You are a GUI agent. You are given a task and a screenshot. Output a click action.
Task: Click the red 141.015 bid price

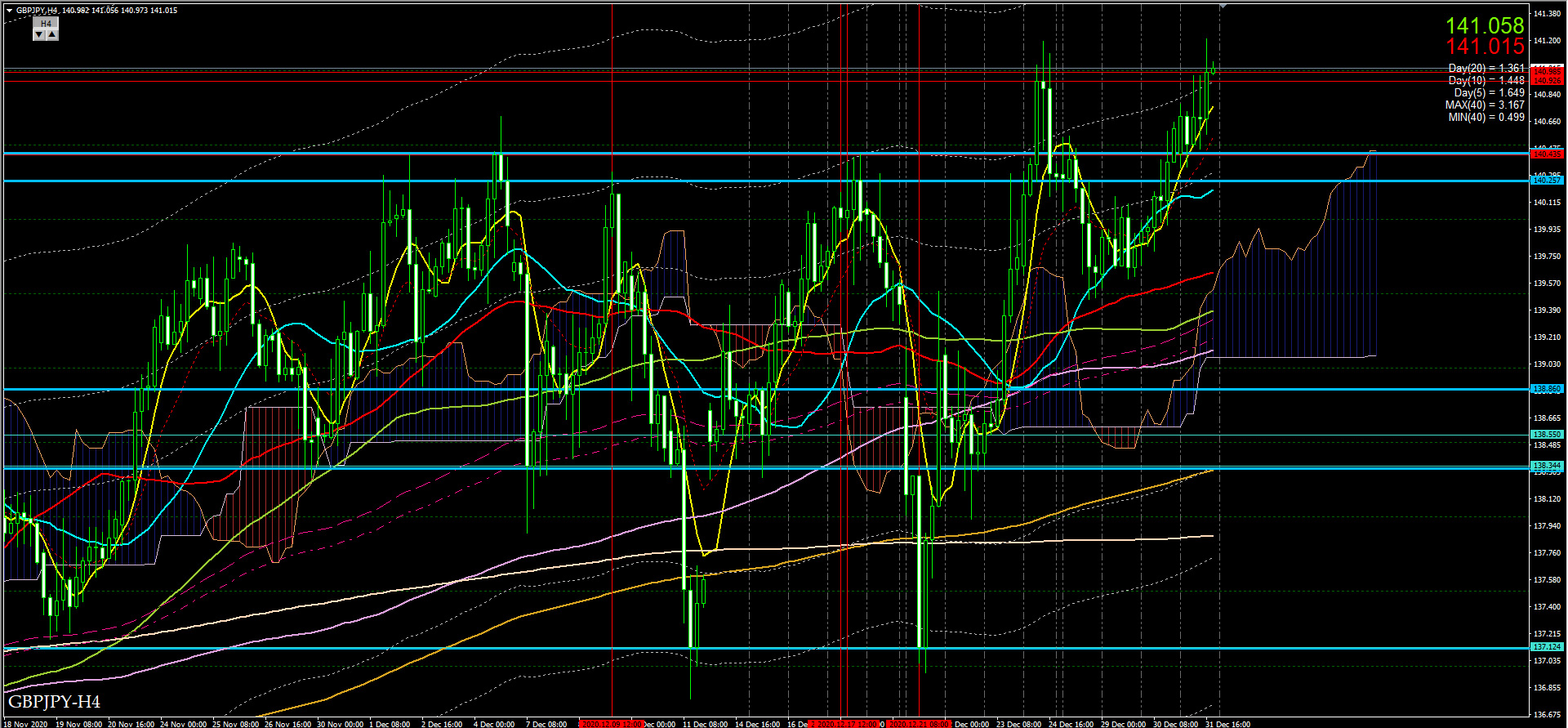(x=1485, y=47)
